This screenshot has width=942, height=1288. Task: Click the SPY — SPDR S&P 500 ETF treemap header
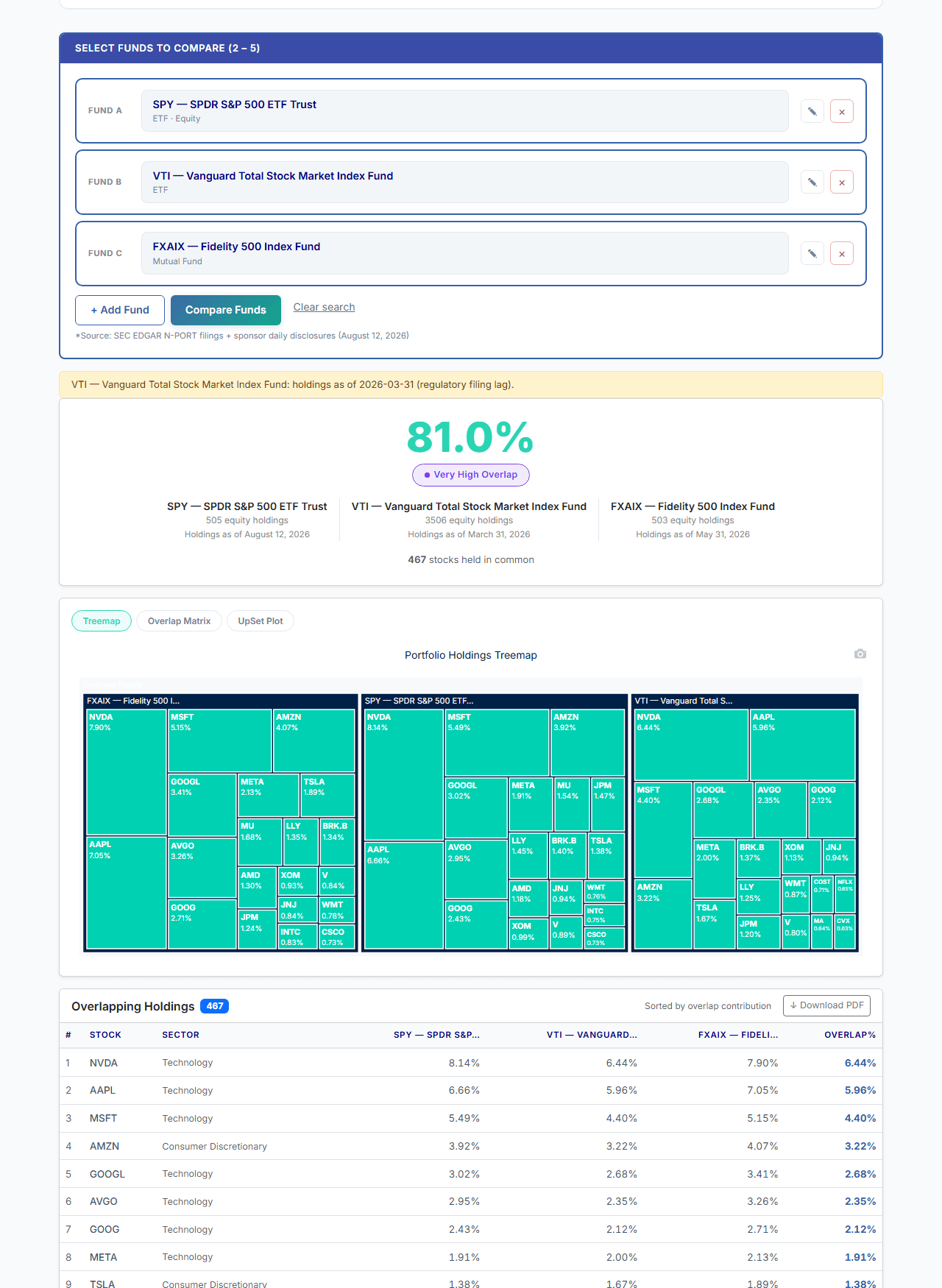[495, 701]
